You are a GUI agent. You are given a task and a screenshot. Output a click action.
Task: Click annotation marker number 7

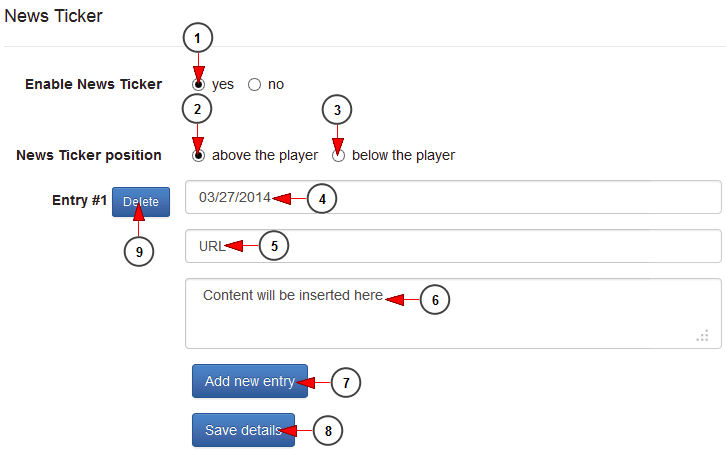pos(344,382)
